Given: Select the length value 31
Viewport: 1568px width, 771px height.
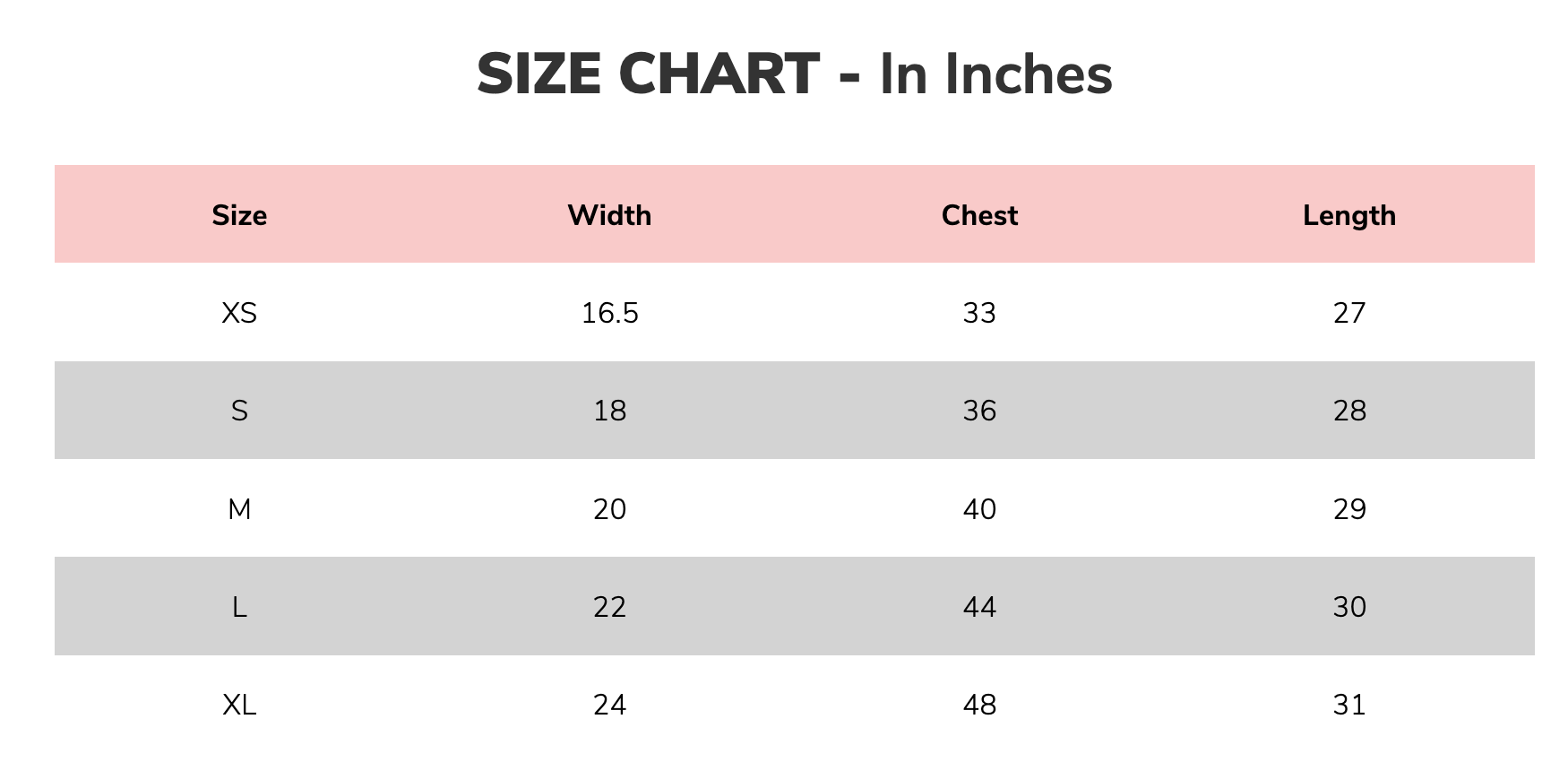Looking at the screenshot, I should (1349, 705).
